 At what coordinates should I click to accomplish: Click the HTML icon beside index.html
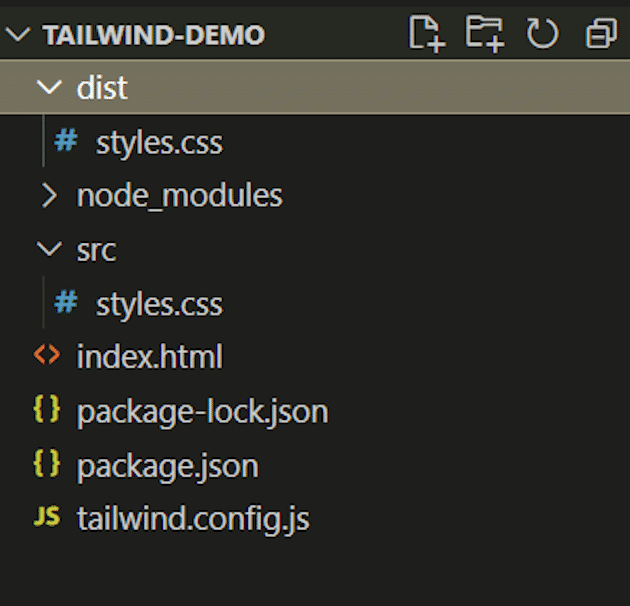(47, 356)
